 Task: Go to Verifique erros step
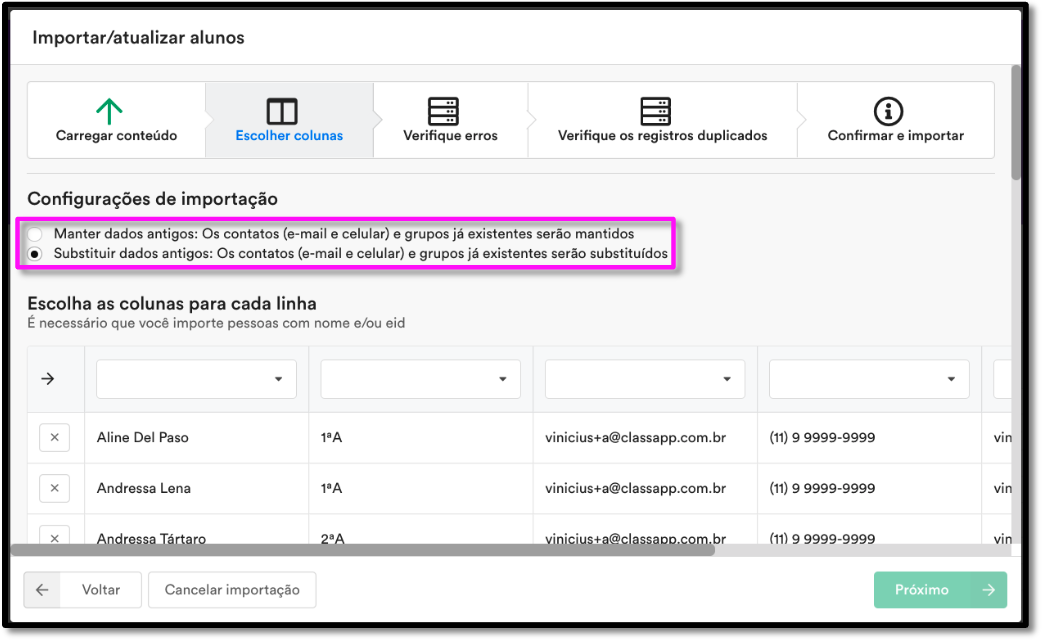[x=450, y=135]
